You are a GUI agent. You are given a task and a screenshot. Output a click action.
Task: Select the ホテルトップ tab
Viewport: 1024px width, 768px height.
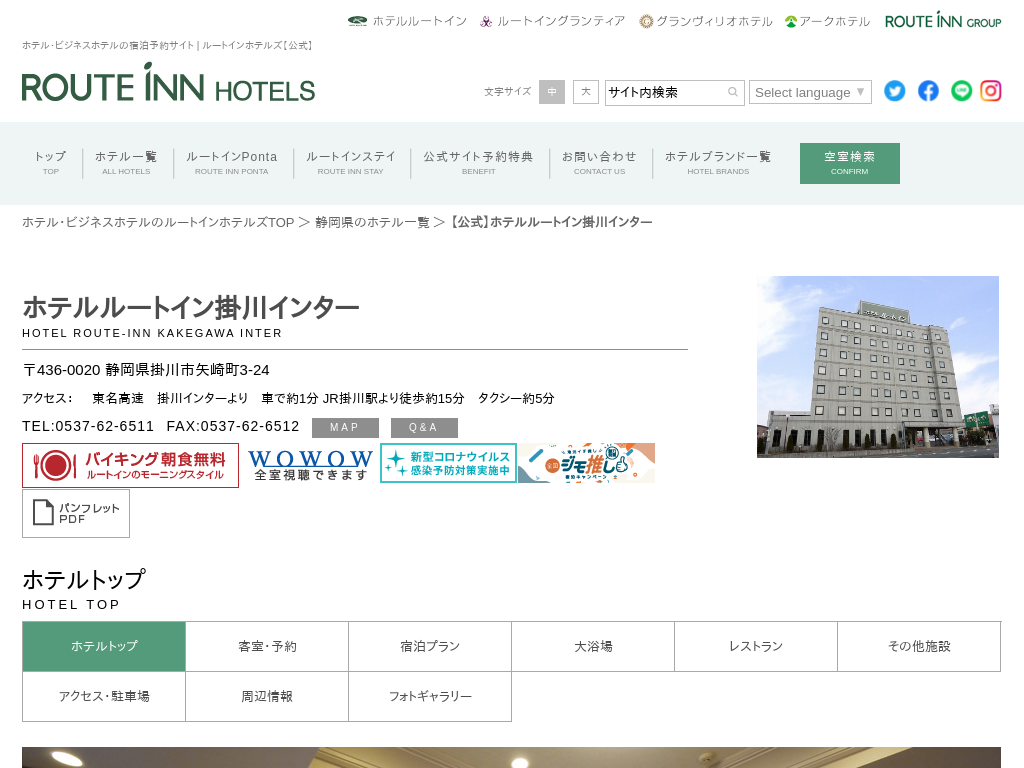104,647
